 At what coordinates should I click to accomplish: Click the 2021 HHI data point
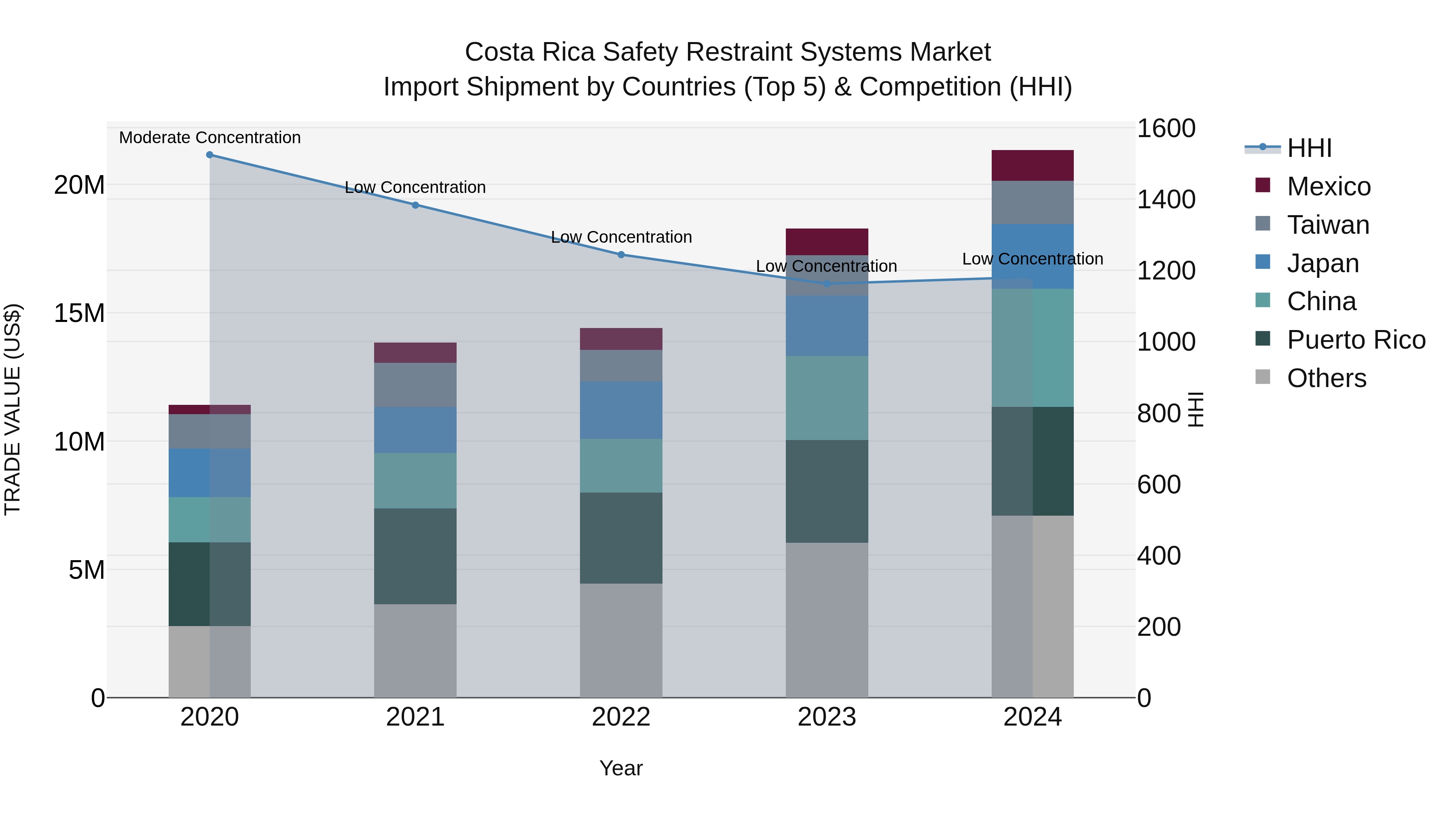coord(415,205)
